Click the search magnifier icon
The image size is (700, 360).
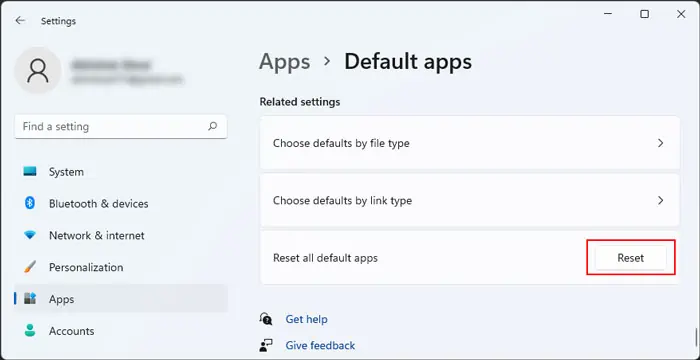click(x=212, y=126)
